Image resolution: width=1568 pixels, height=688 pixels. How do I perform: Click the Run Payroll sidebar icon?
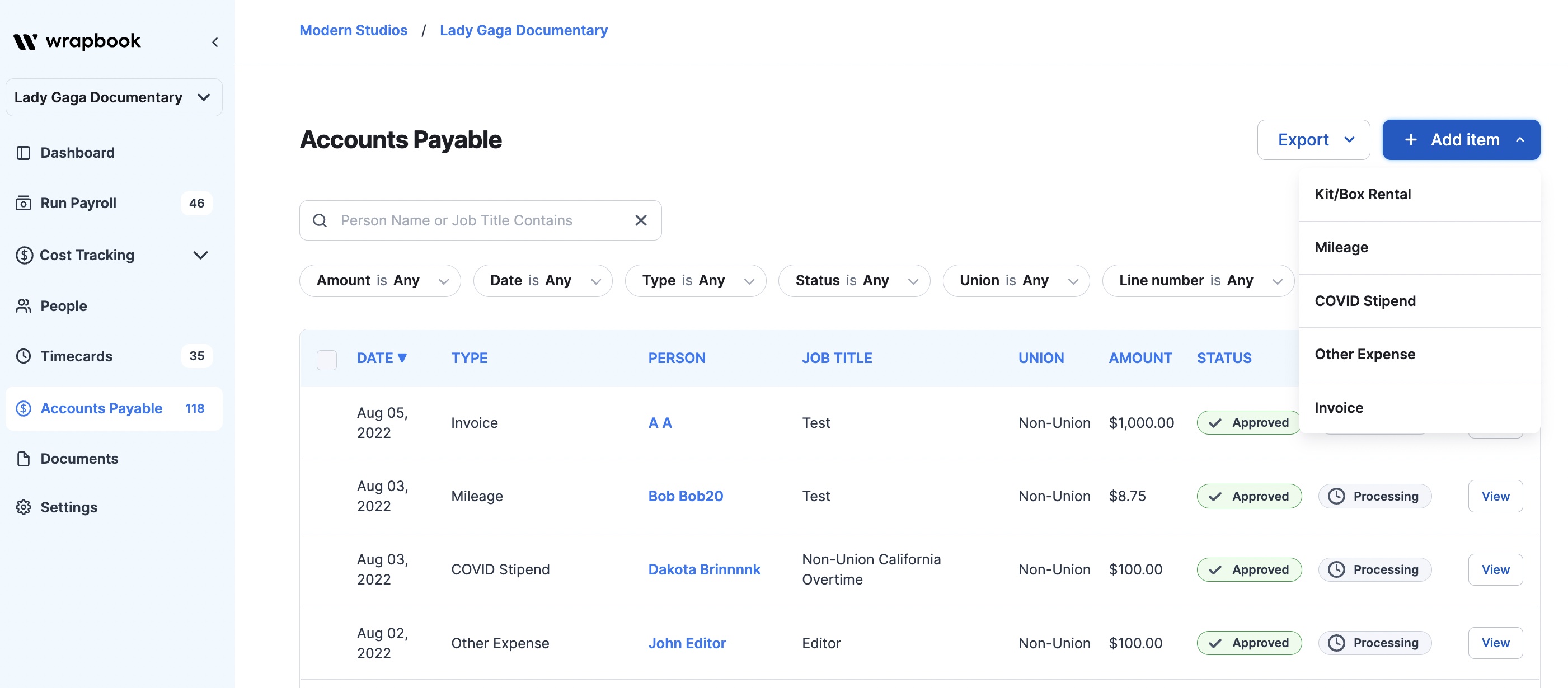tap(23, 203)
